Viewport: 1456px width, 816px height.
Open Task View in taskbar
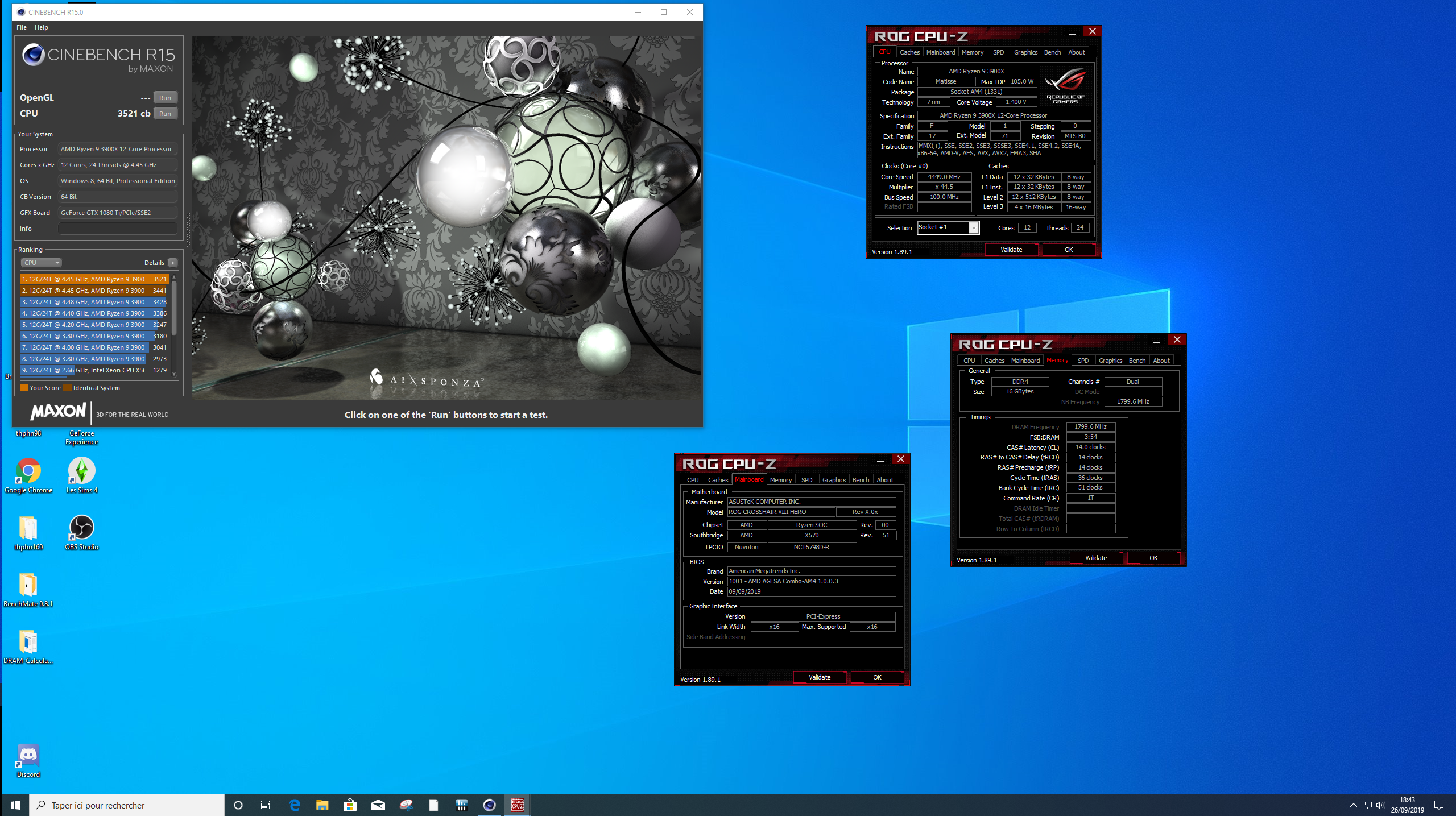point(266,805)
